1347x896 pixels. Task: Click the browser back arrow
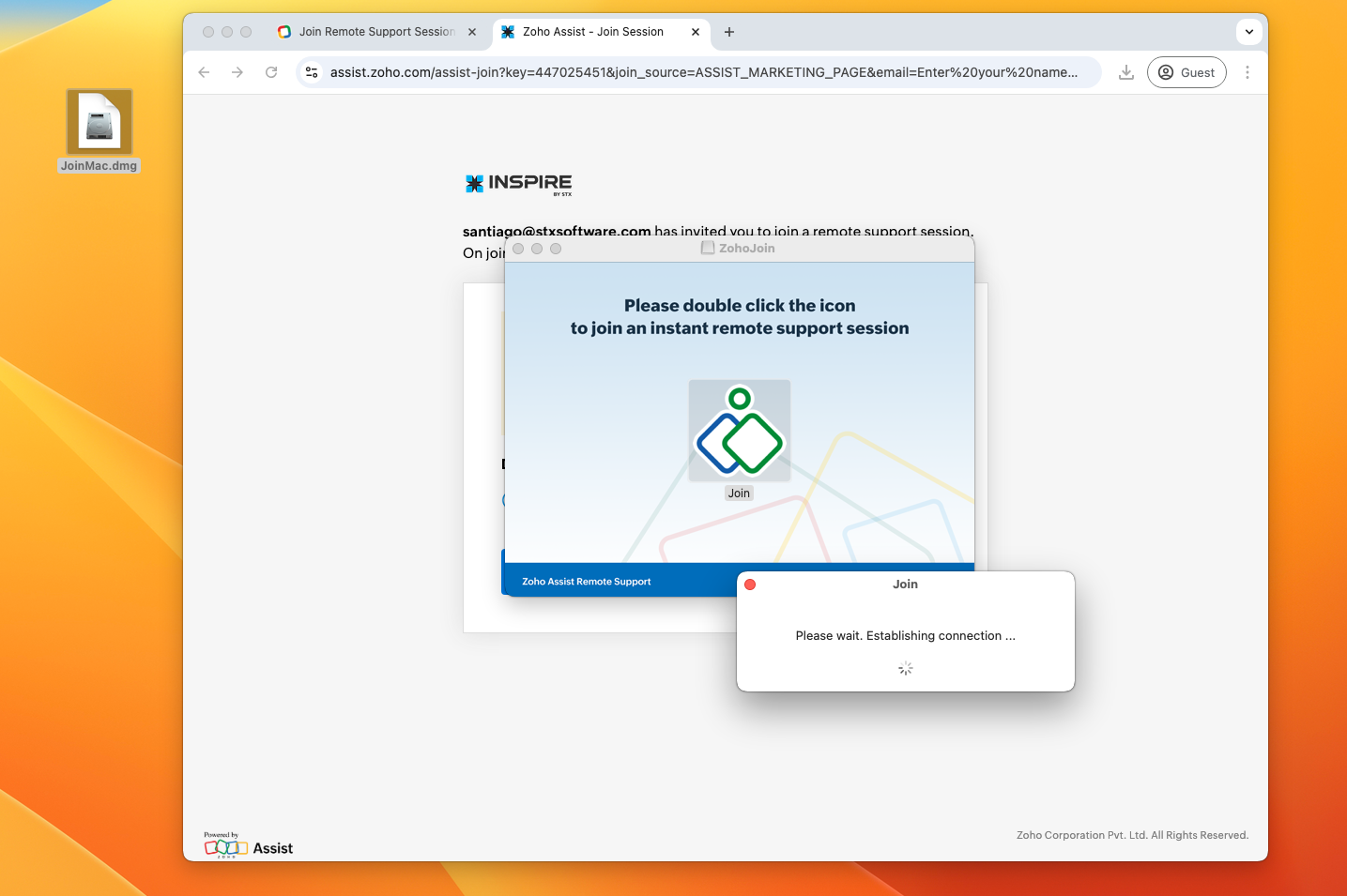click(204, 72)
